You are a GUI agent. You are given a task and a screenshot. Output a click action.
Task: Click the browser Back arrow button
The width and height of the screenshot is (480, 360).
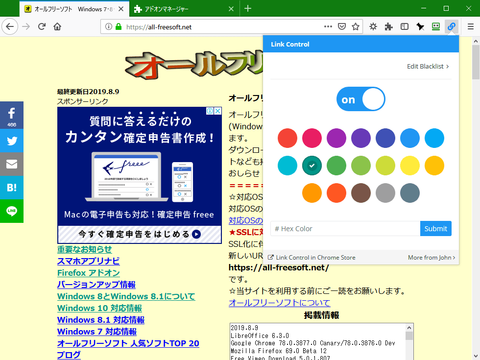[x=10, y=27]
